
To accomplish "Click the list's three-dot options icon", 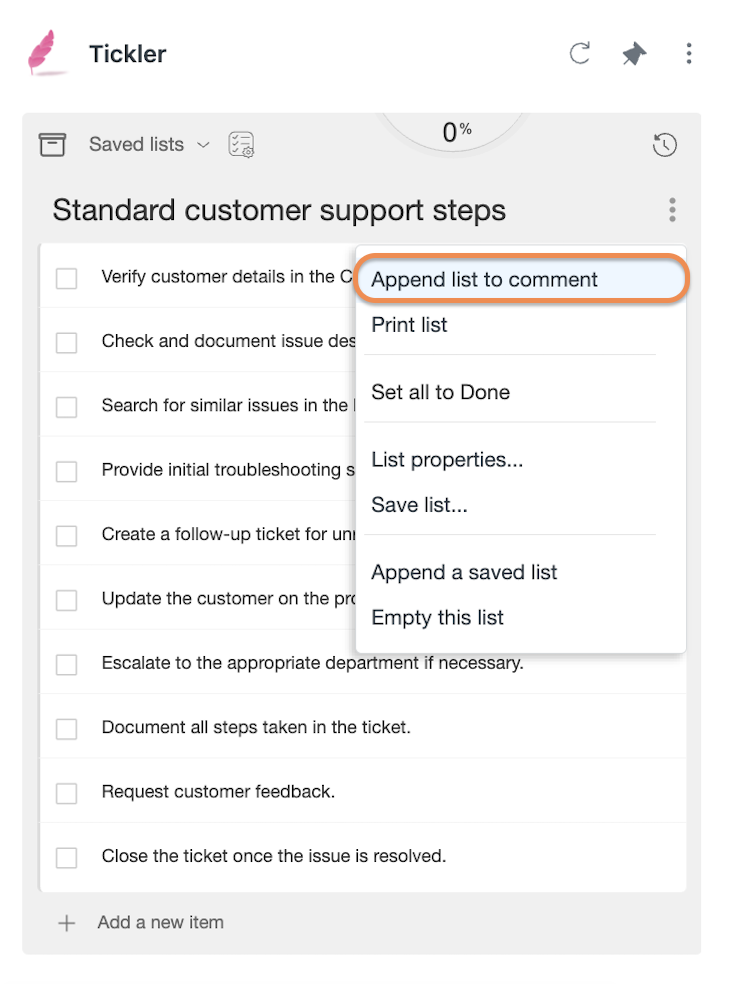I will [x=672, y=210].
